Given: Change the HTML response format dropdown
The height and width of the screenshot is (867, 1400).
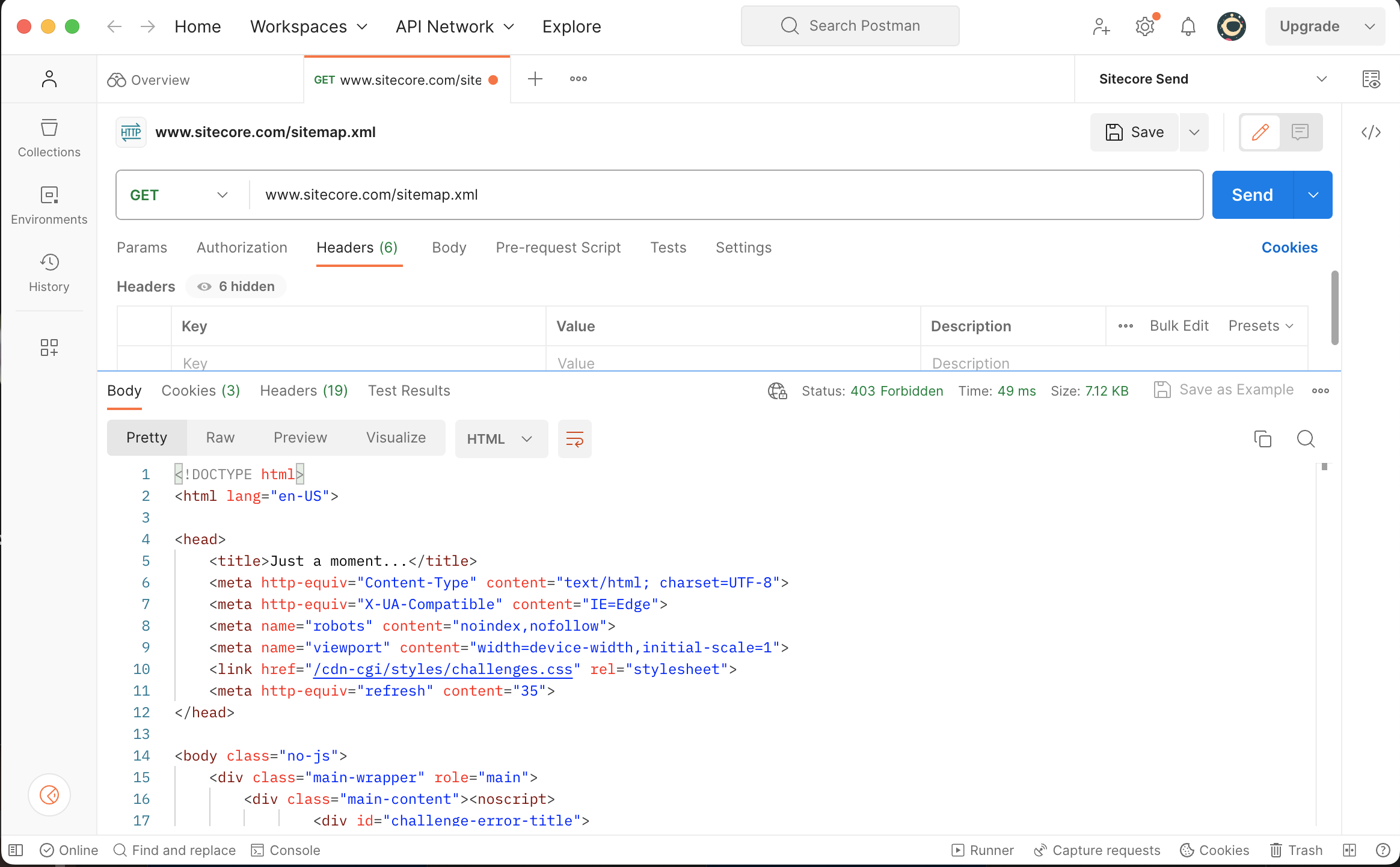Looking at the screenshot, I should 501,439.
